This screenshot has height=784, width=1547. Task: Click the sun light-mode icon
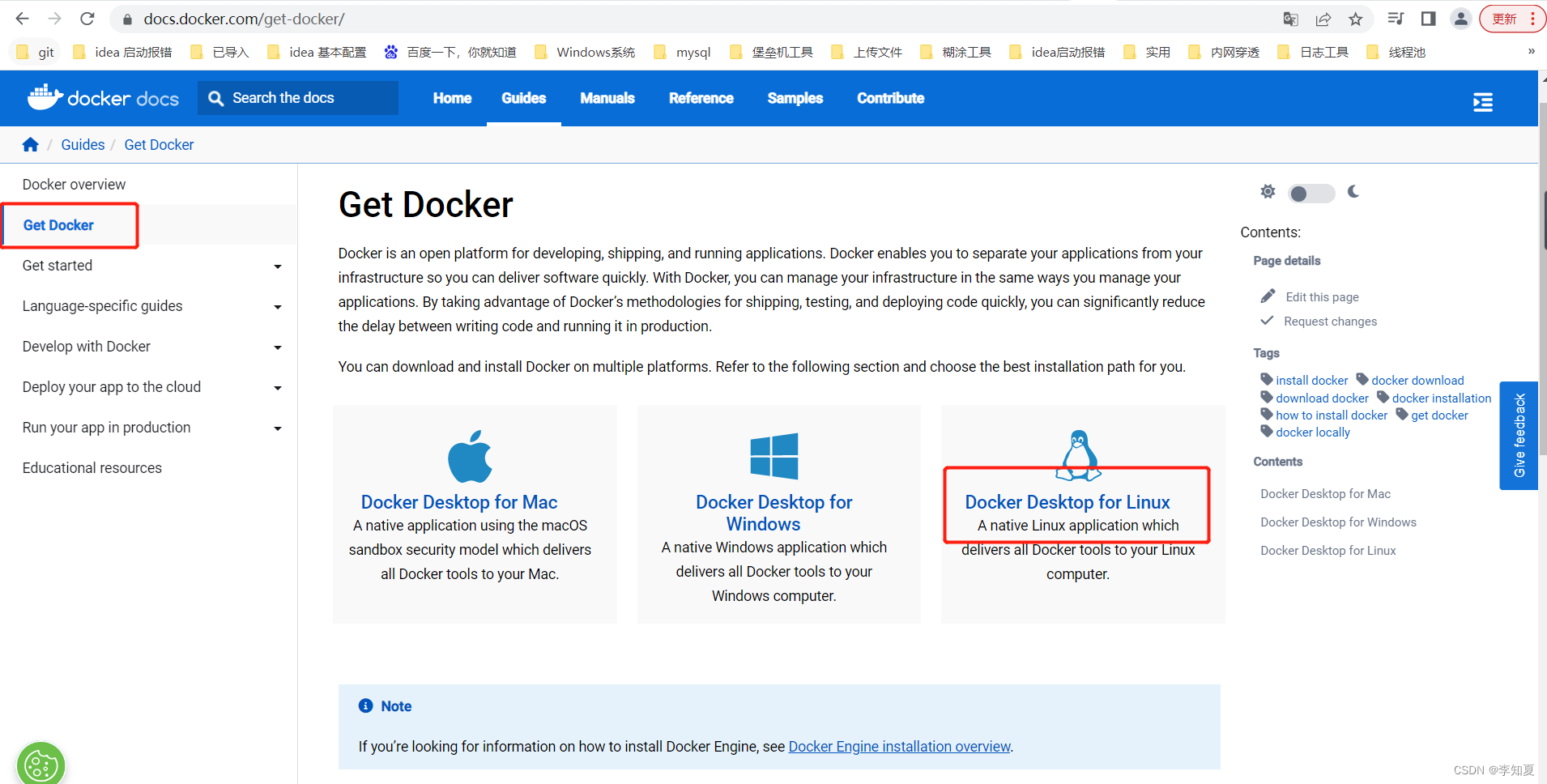[x=1268, y=191]
